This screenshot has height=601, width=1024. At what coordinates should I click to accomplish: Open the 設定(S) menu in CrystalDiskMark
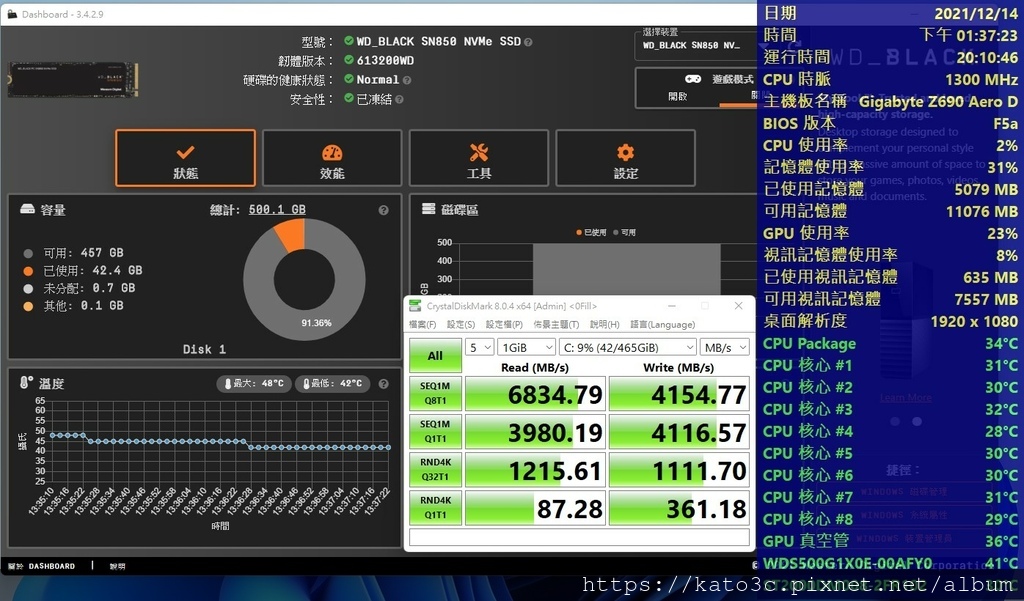point(461,325)
